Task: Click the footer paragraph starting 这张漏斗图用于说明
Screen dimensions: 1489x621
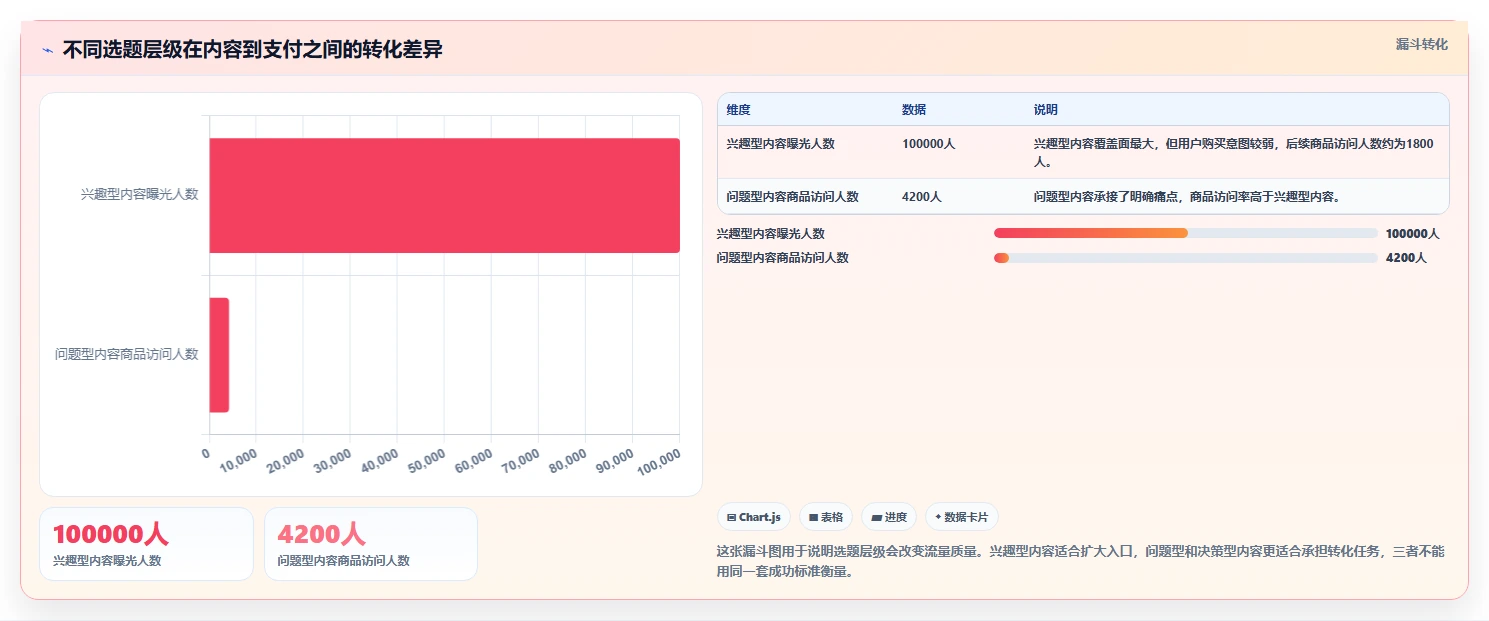Action: coord(1081,562)
